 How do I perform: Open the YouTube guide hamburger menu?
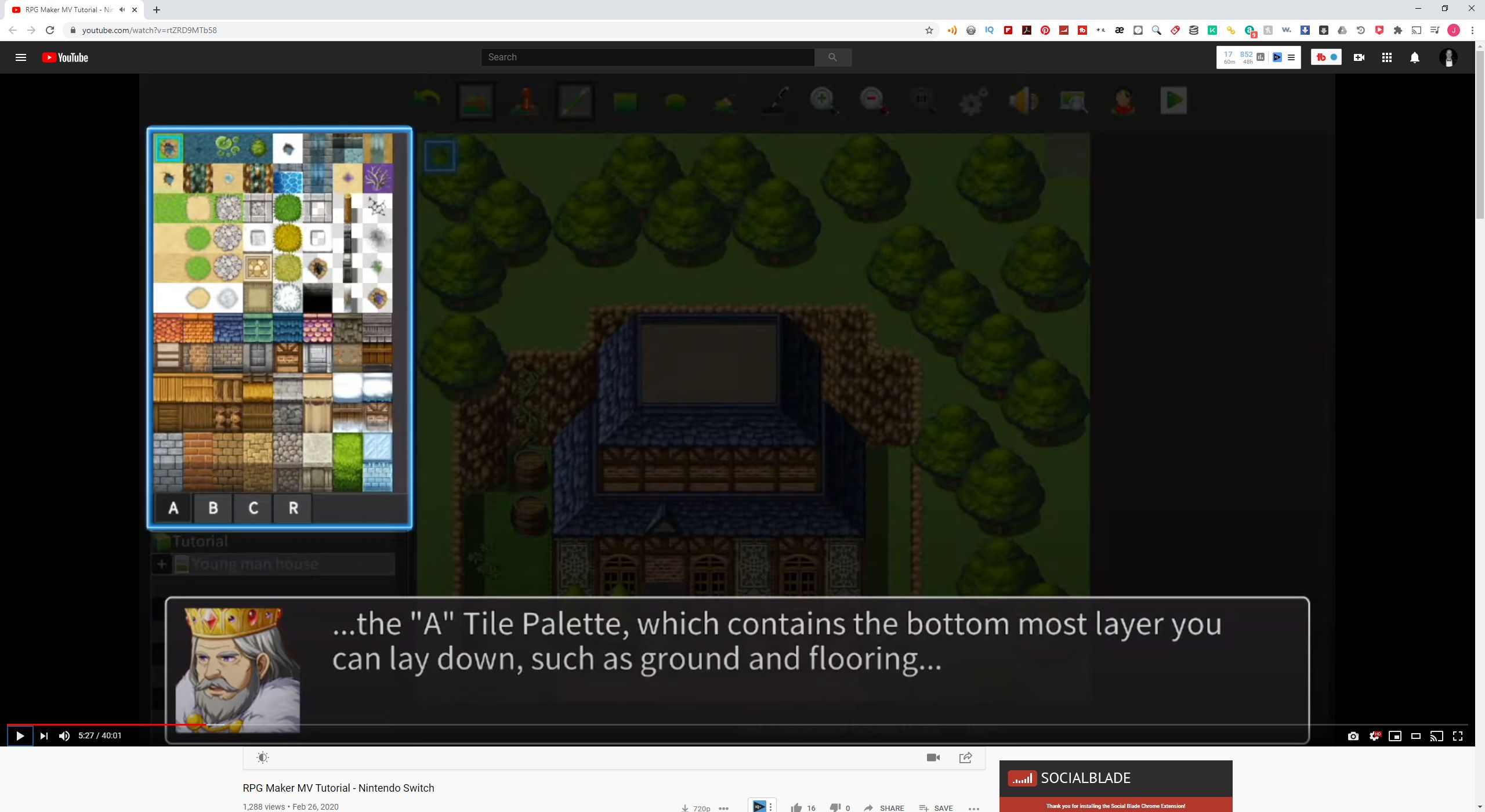point(21,57)
